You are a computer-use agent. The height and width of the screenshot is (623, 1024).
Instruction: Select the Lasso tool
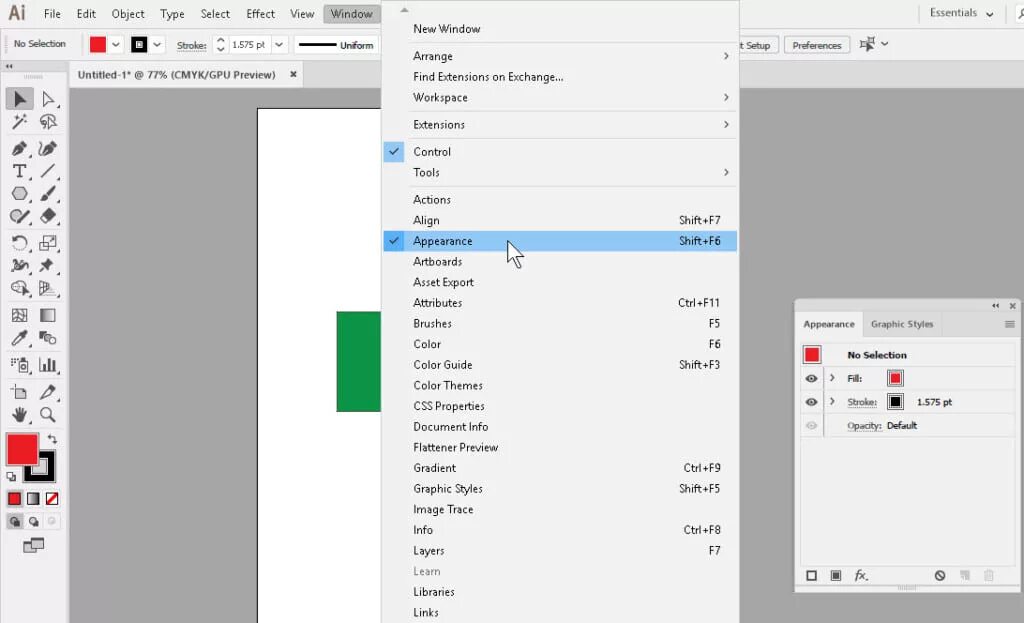[48, 121]
